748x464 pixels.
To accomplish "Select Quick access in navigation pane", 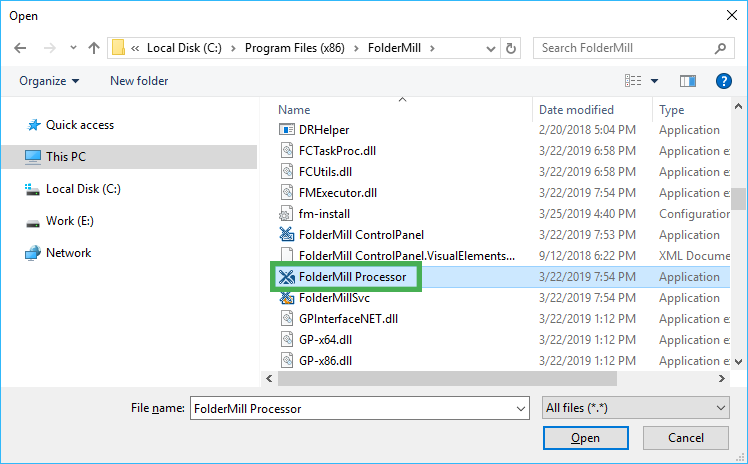I will pyautogui.click(x=80, y=125).
